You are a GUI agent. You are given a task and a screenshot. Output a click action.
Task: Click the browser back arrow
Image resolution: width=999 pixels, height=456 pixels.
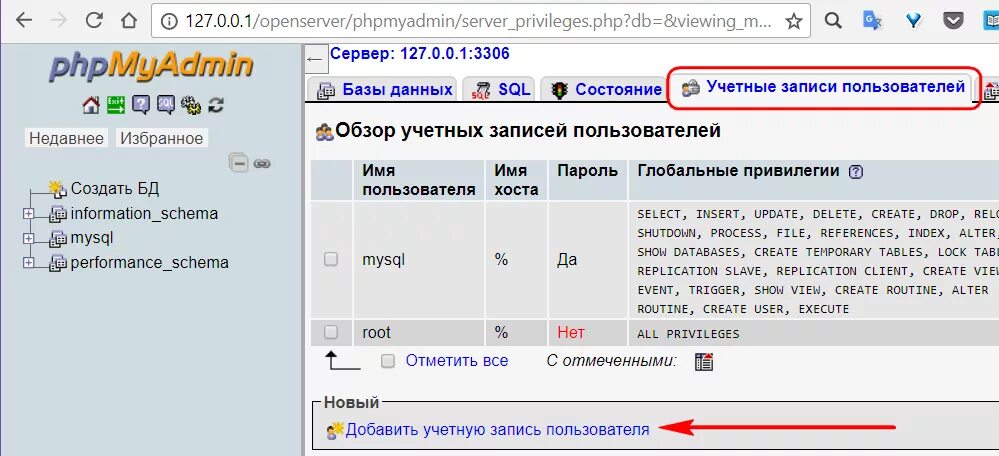(x=24, y=20)
